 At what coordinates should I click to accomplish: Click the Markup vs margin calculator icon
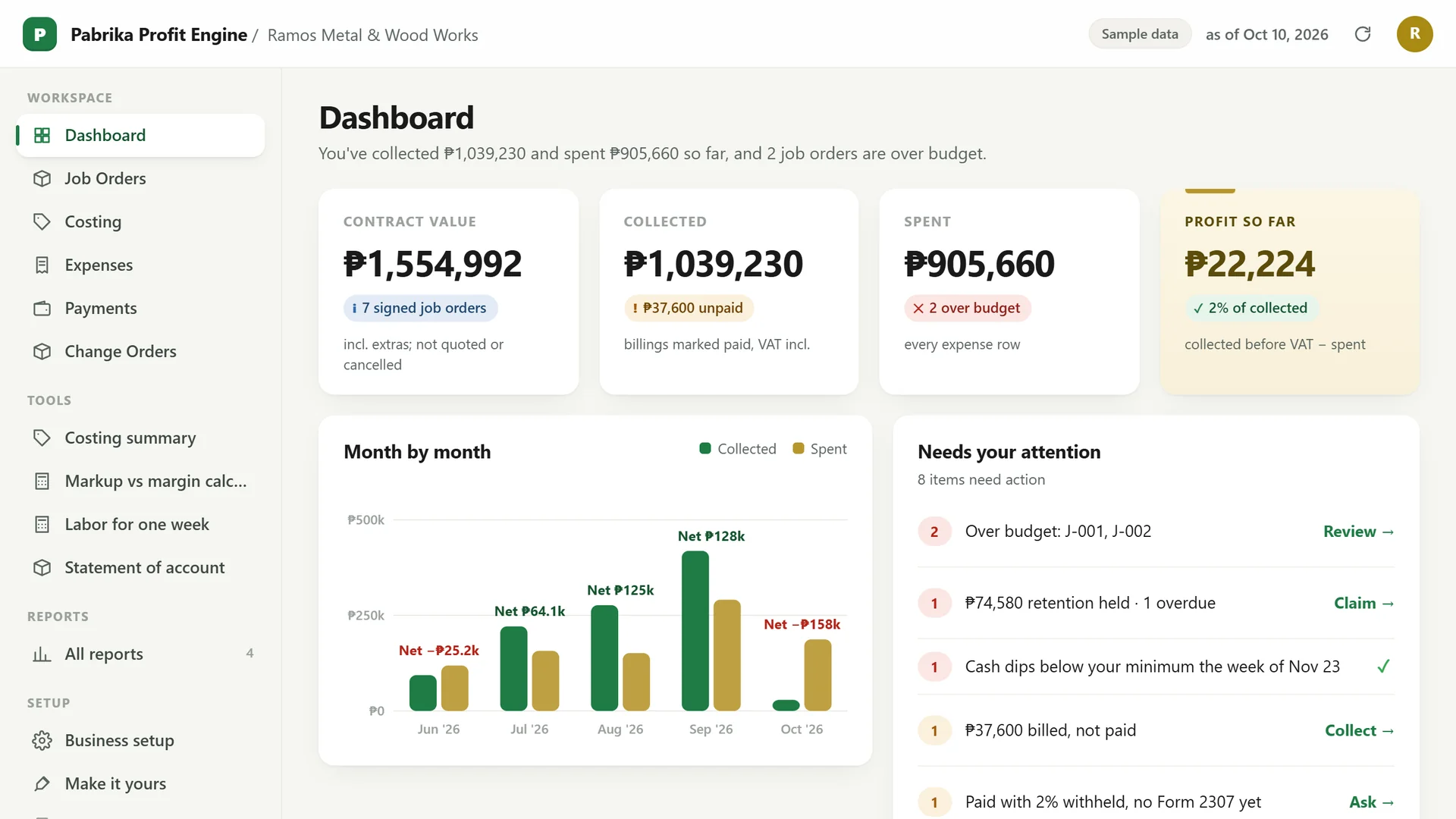point(42,481)
